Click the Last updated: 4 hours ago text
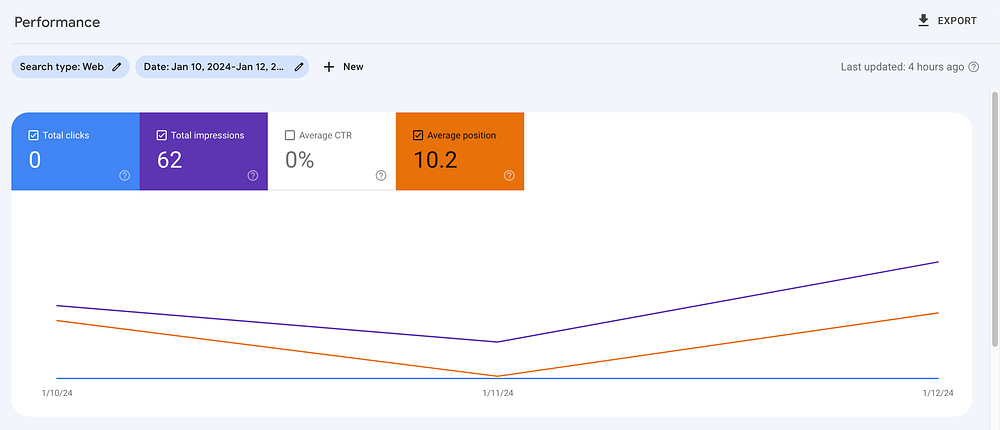 [x=902, y=67]
